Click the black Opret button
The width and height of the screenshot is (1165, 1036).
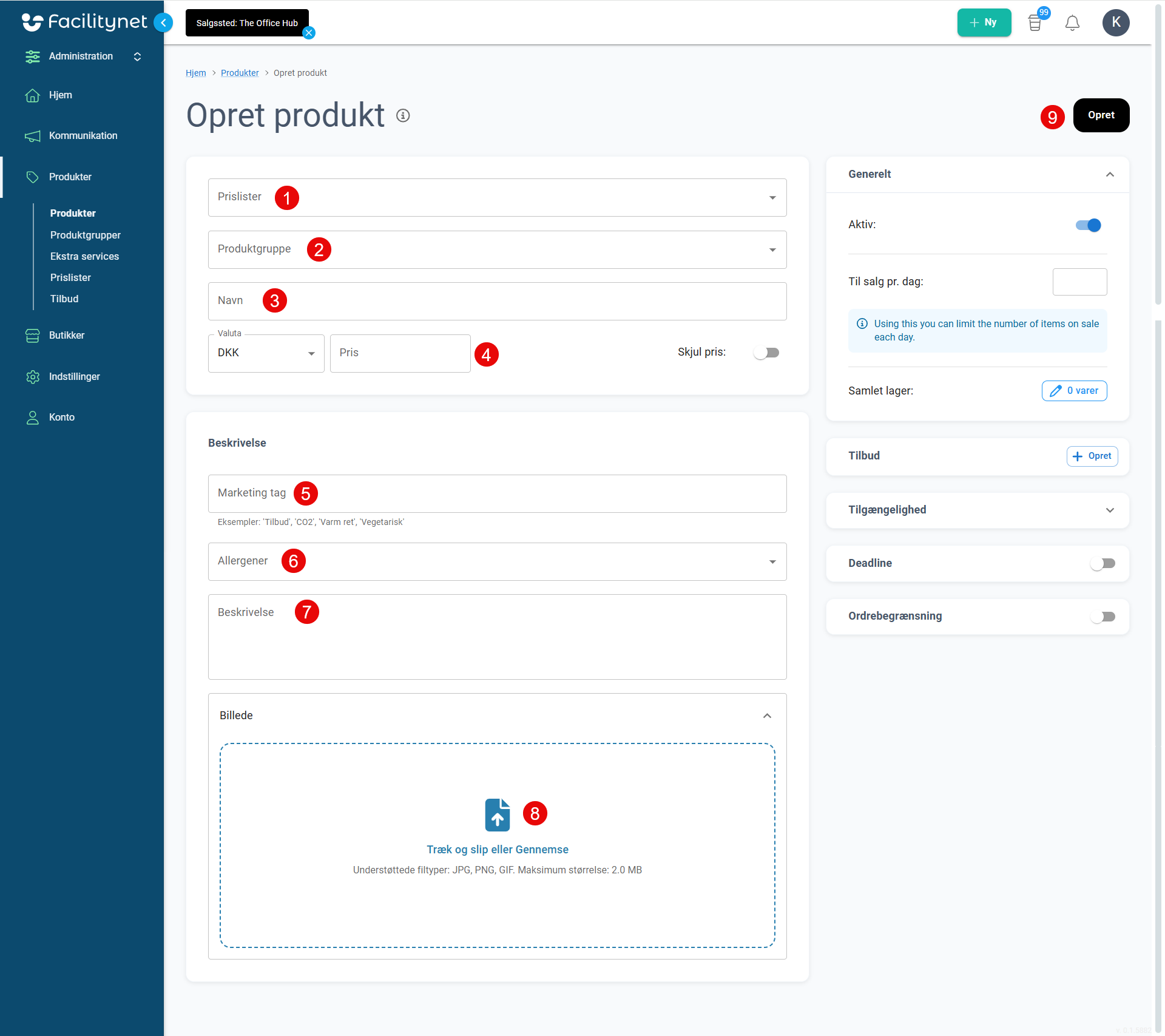[1101, 115]
